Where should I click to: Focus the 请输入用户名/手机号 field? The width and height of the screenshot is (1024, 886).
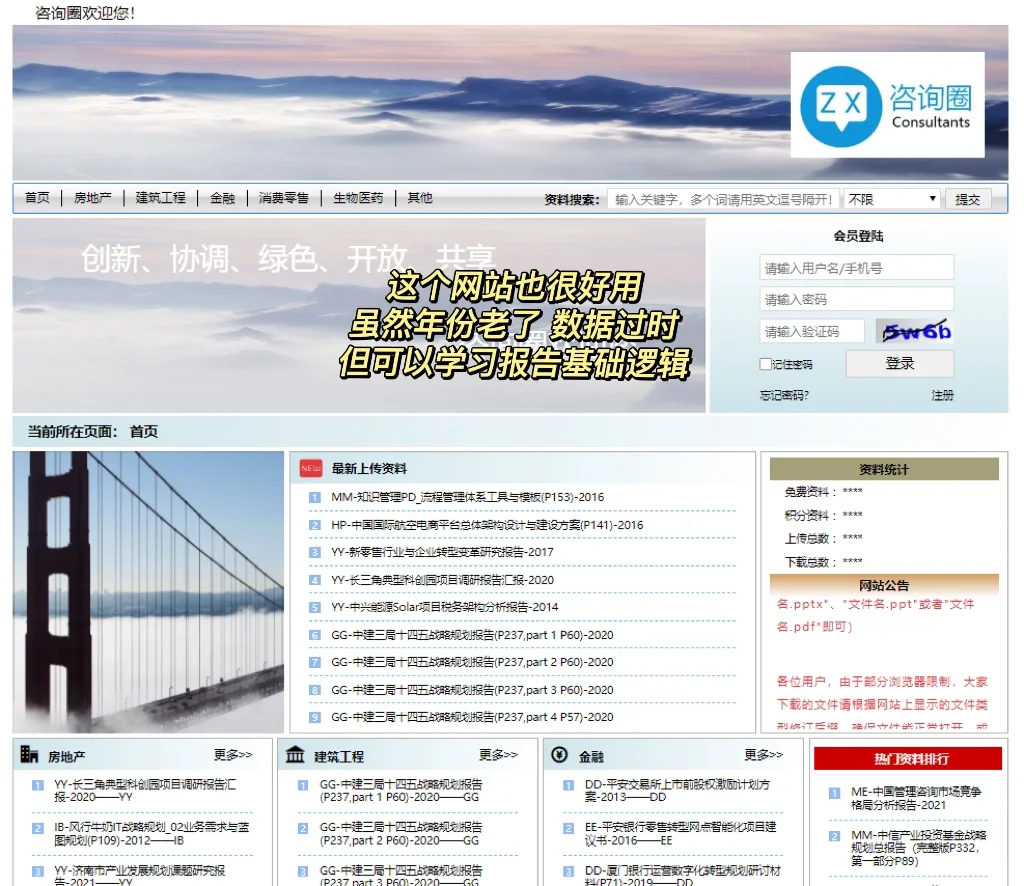click(856, 268)
